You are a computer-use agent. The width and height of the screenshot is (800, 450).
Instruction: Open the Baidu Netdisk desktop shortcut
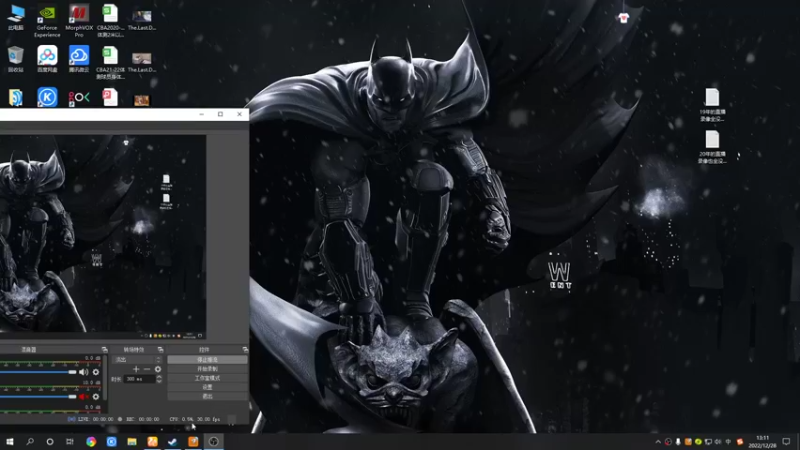pyautogui.click(x=47, y=59)
